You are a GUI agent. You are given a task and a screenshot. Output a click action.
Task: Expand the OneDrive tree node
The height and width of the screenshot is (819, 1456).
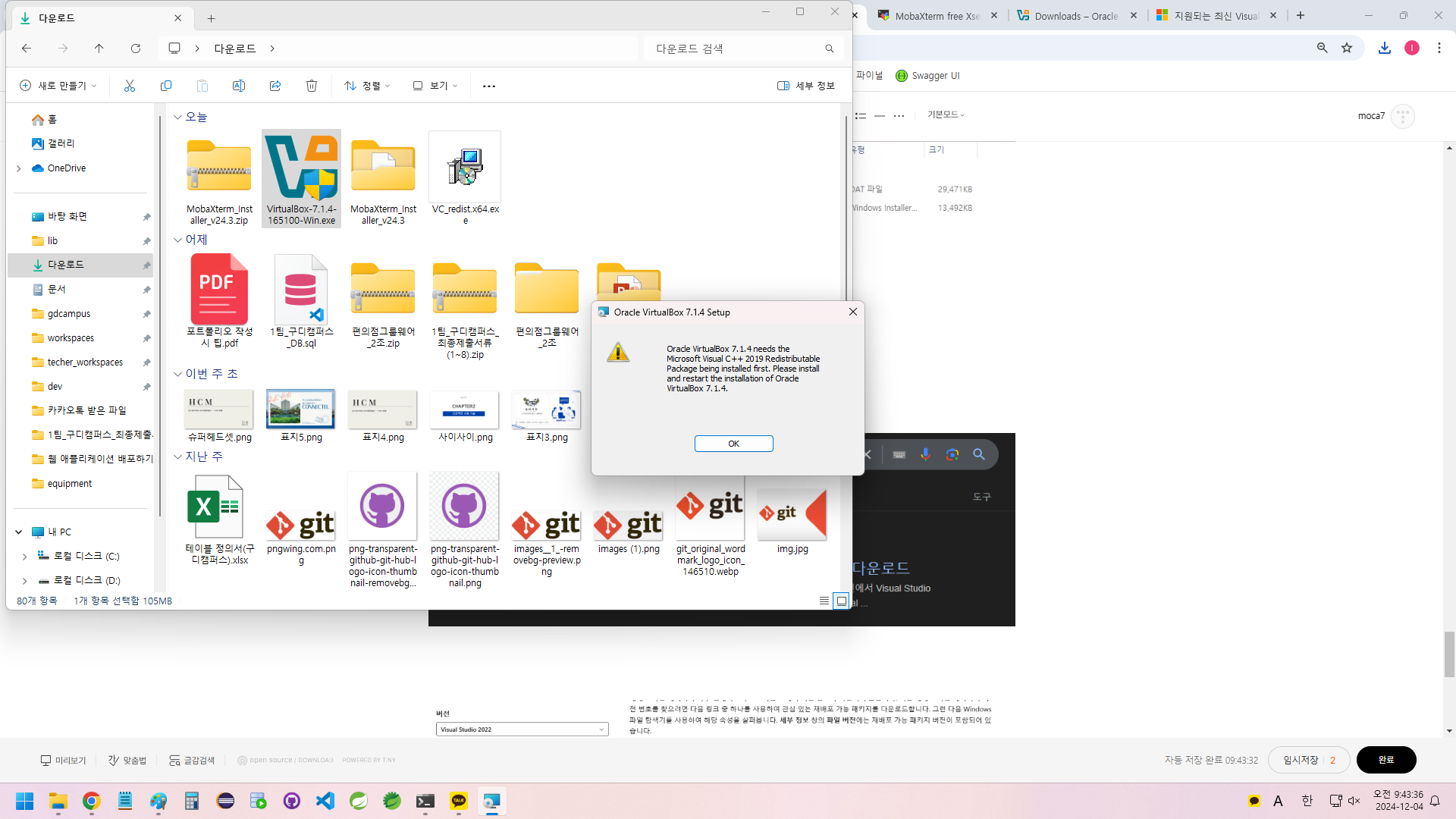click(19, 168)
